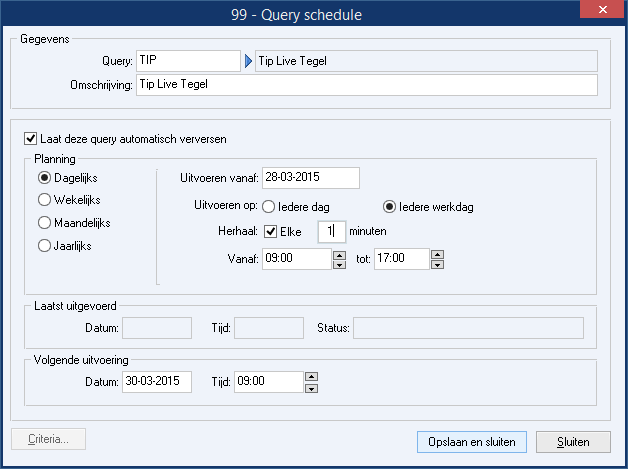Click the minutes interval field showing 1

332,231
